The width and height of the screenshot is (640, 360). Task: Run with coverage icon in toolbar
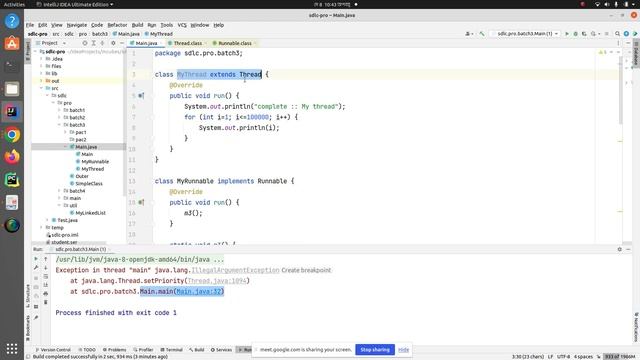pos(584,34)
